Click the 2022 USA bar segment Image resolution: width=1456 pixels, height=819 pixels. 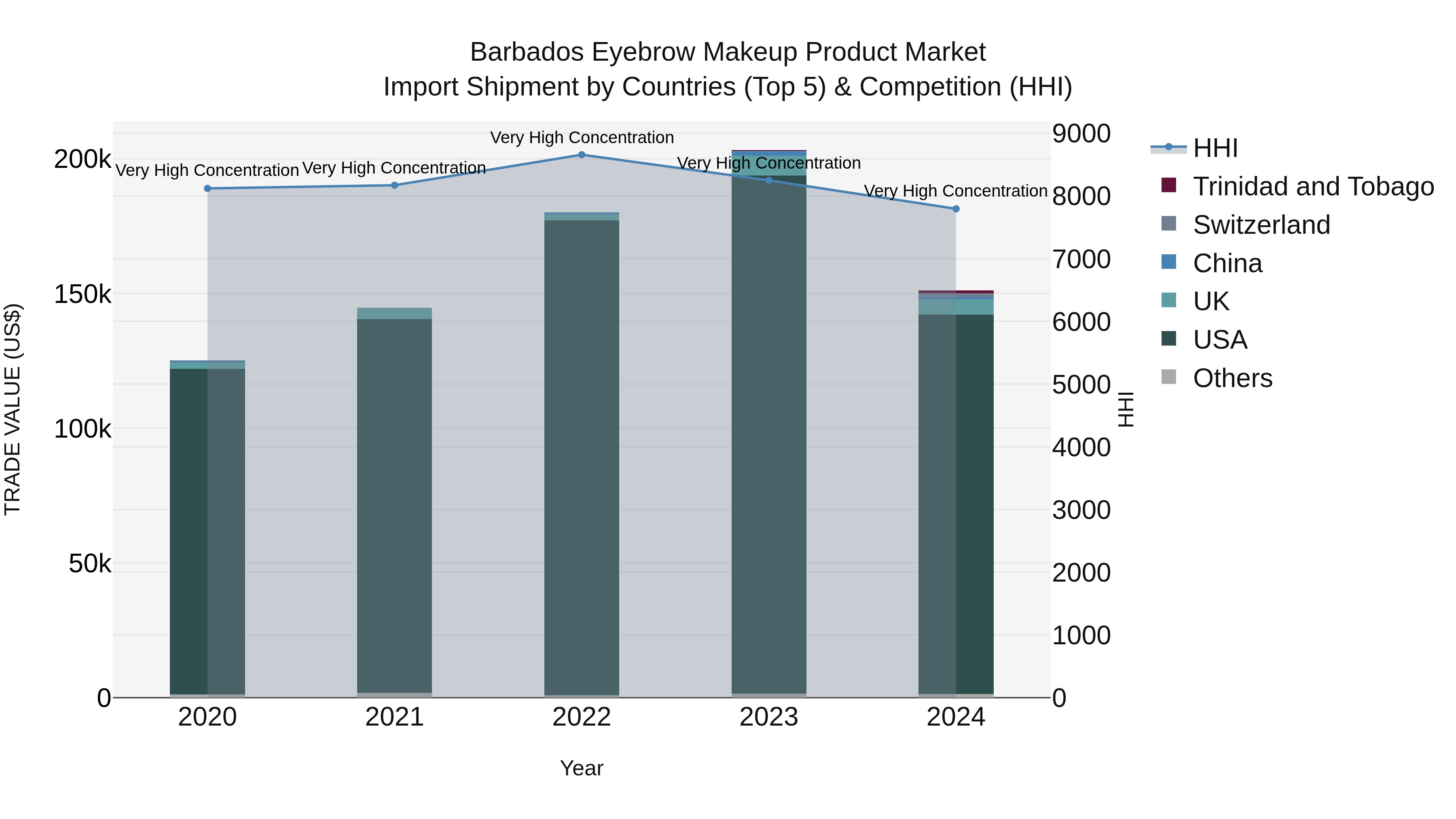[582, 457]
